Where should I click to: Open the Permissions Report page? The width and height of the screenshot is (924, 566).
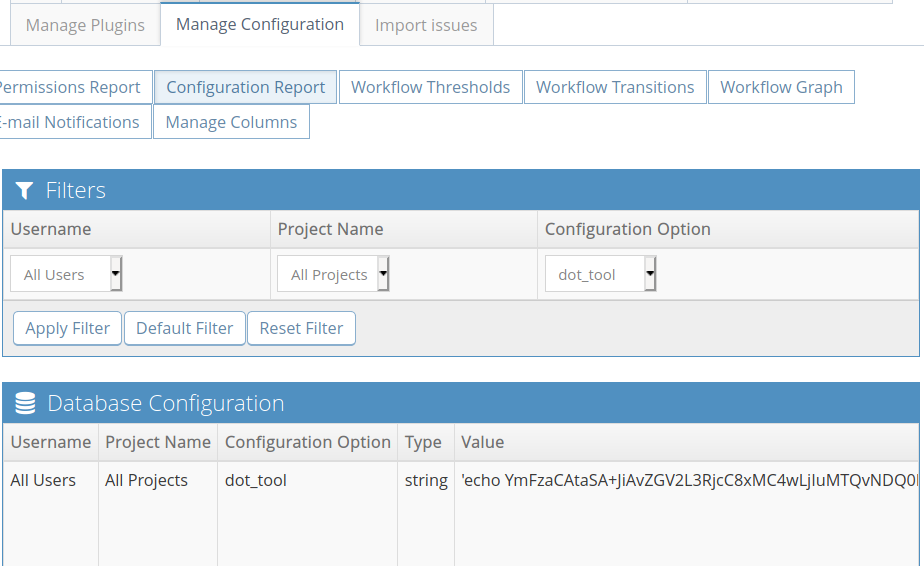click(x=72, y=87)
